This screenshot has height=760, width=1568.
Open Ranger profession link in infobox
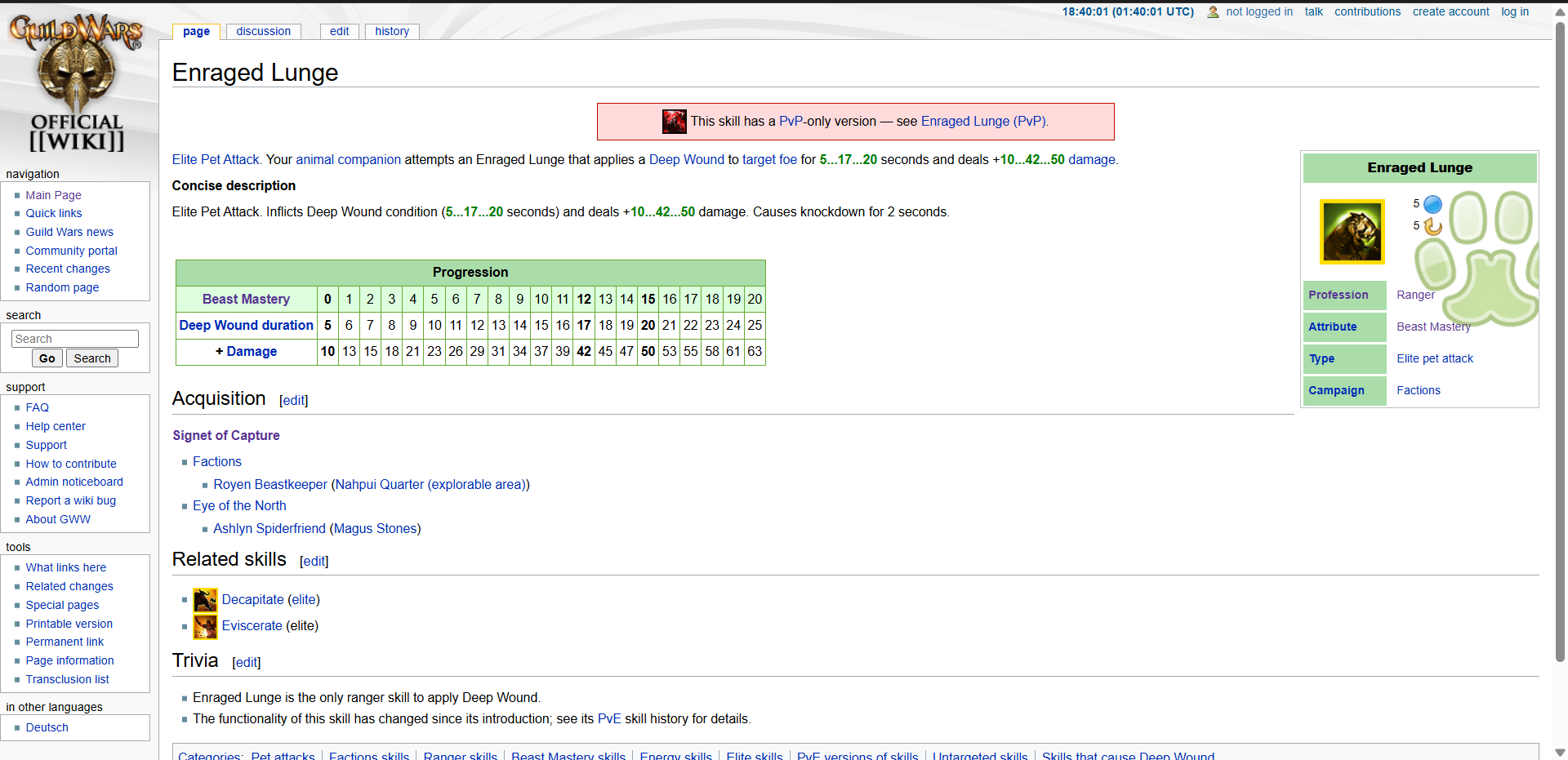[x=1415, y=295]
